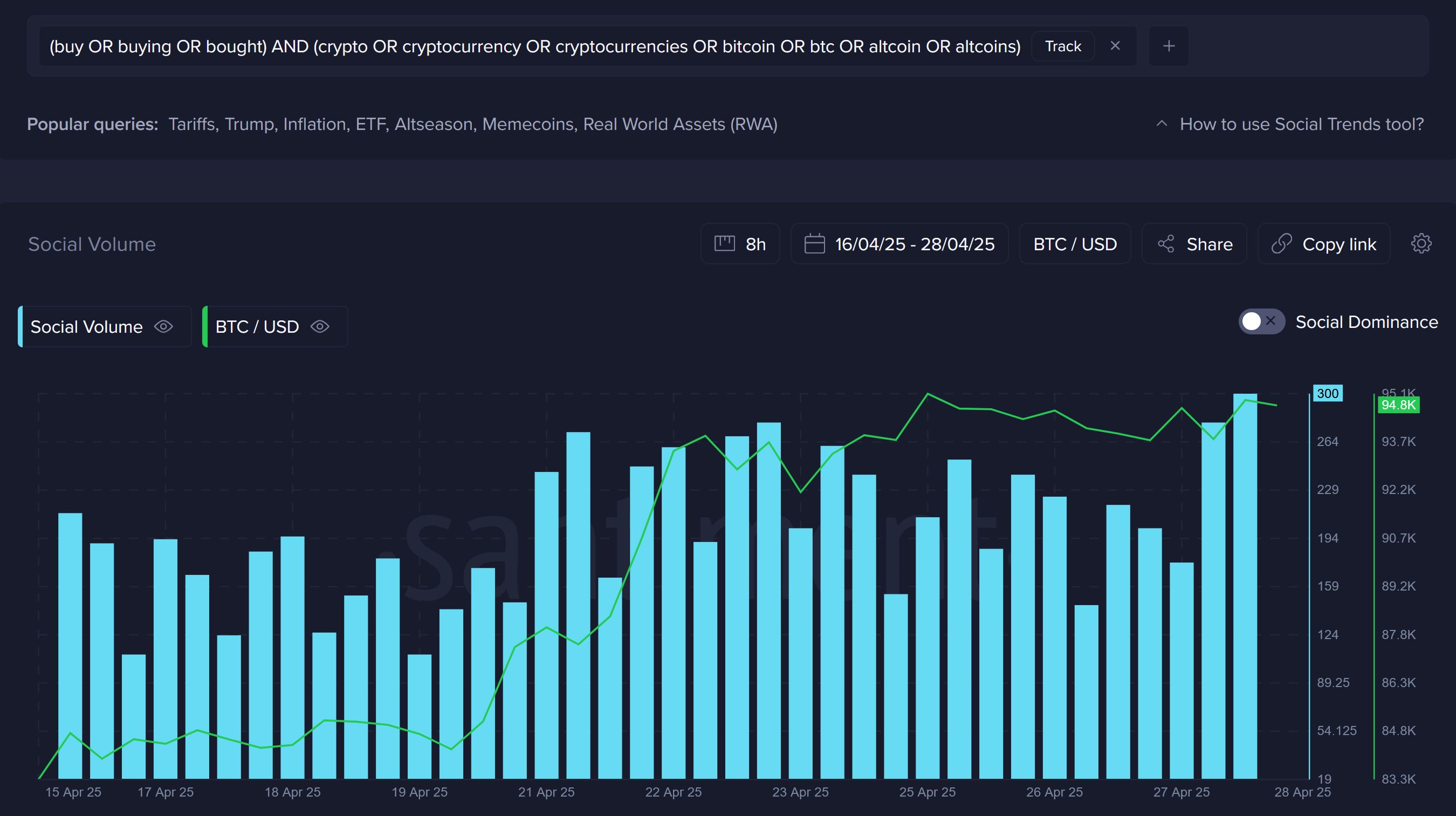This screenshot has width=1456, height=816.
Task: Click the plus icon to add query
Action: point(1168,46)
